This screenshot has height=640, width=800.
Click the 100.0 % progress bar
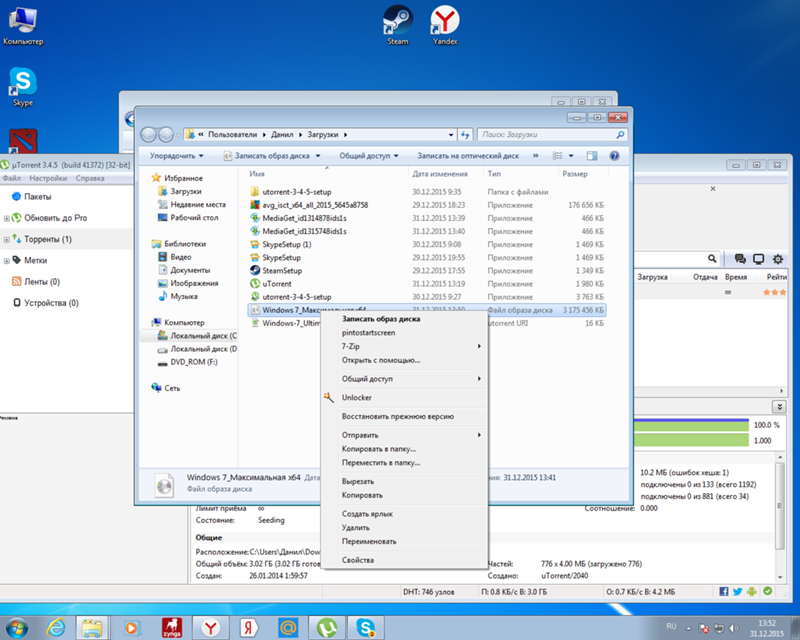pos(691,425)
